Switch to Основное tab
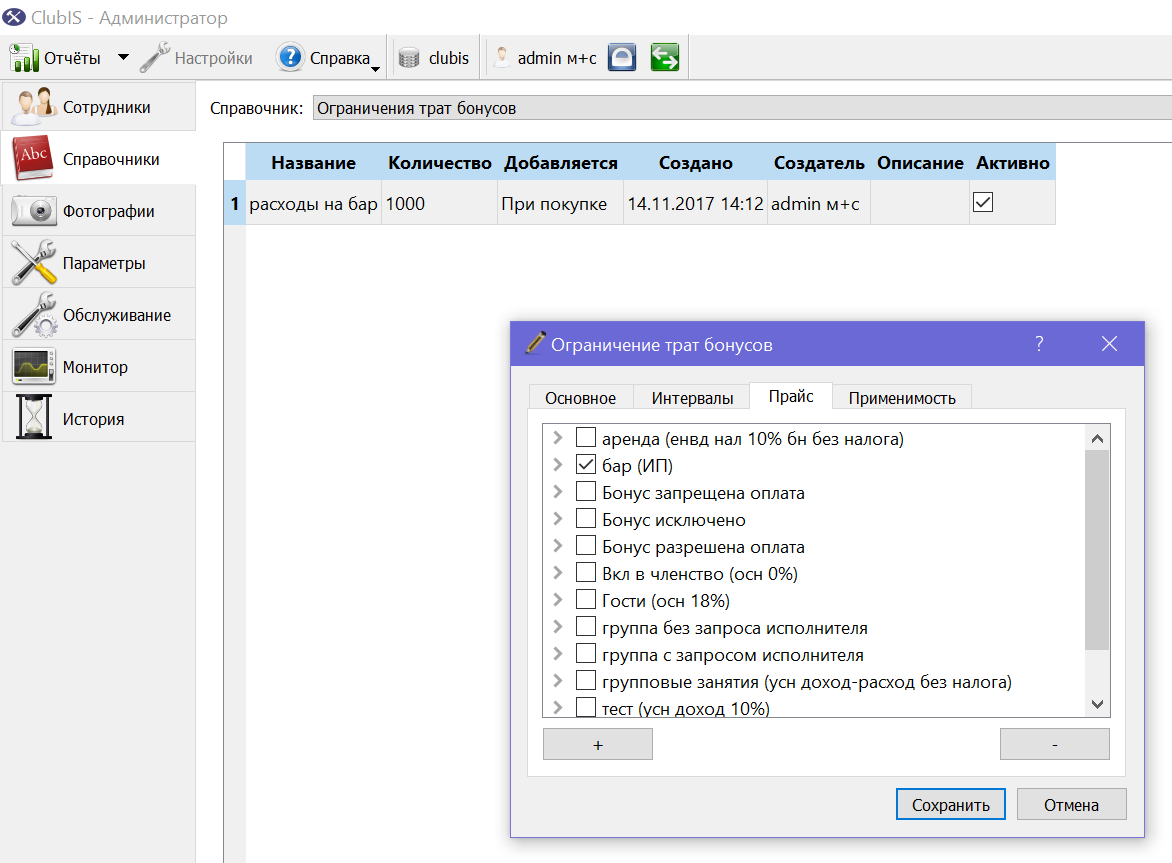This screenshot has width=1172, height=863. (581, 398)
